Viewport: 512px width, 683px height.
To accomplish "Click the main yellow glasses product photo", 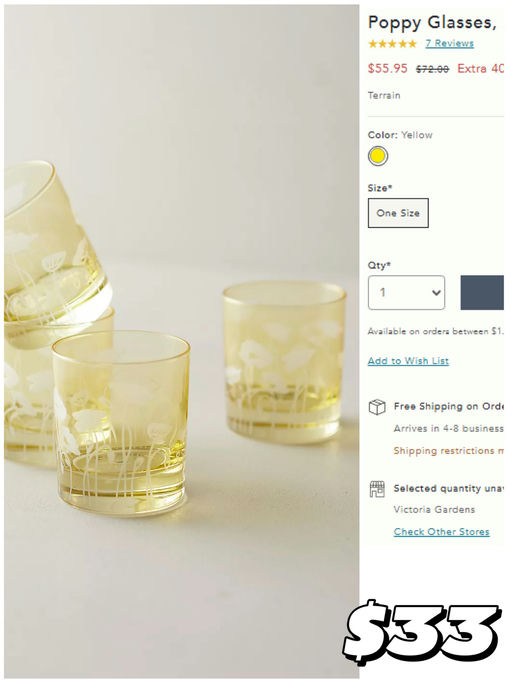I will 182,342.
